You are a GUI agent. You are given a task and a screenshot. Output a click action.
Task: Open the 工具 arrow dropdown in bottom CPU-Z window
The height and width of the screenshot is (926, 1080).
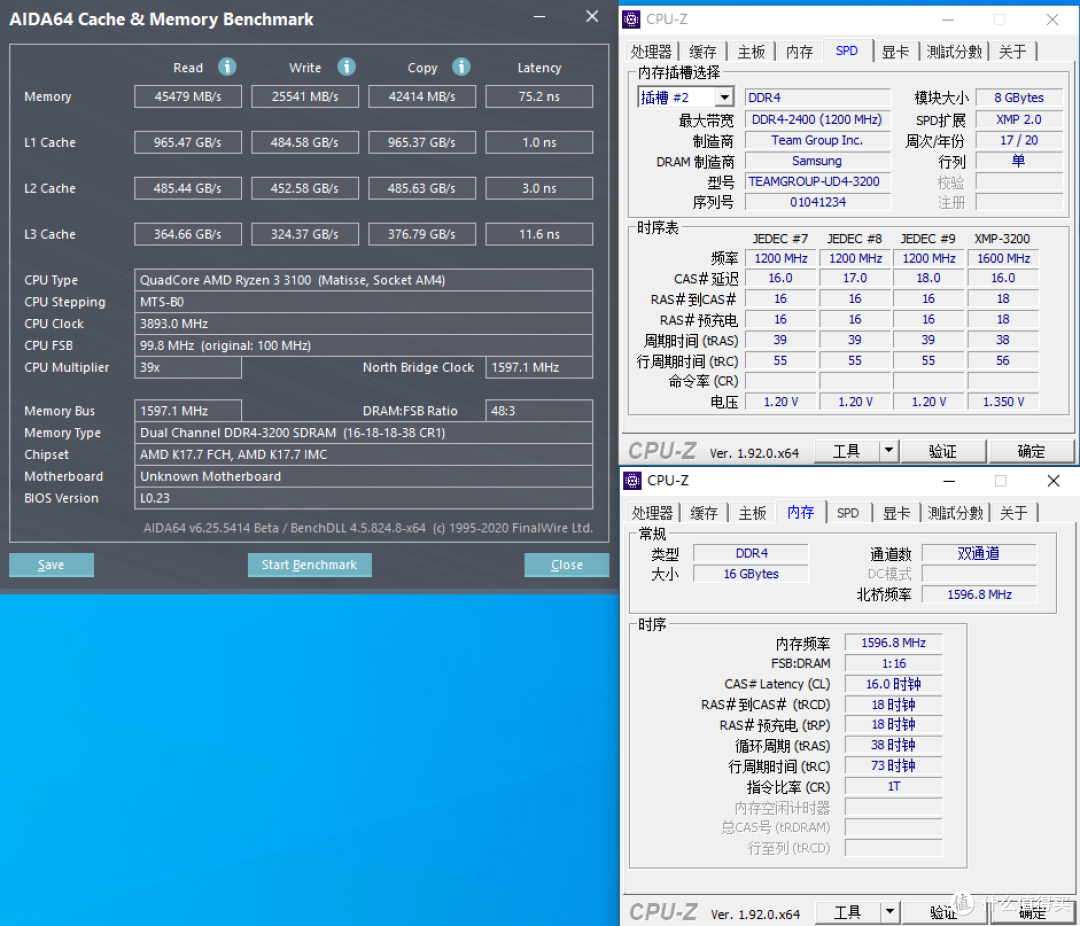point(890,912)
